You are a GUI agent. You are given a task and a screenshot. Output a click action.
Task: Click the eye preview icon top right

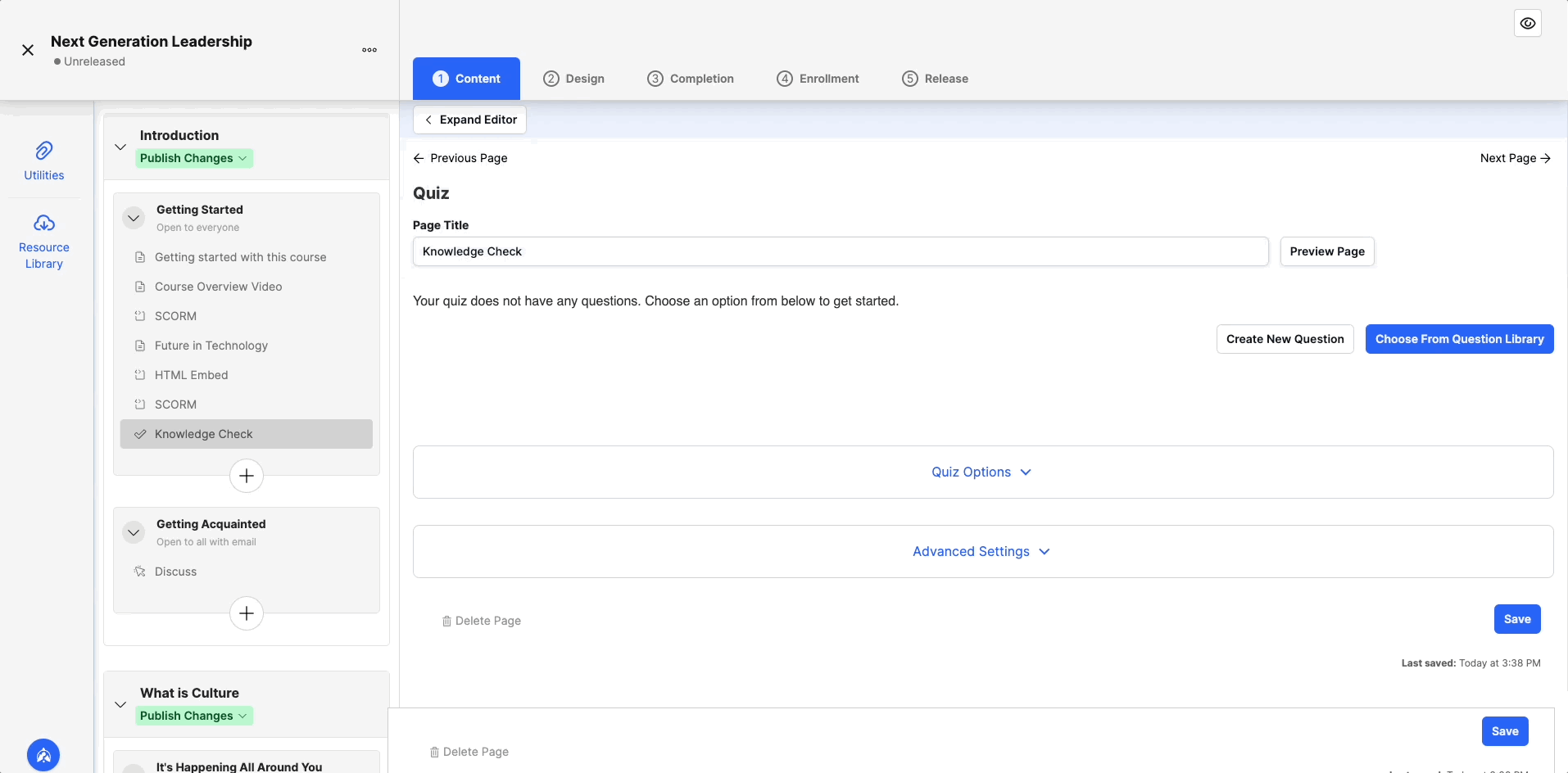(x=1527, y=23)
